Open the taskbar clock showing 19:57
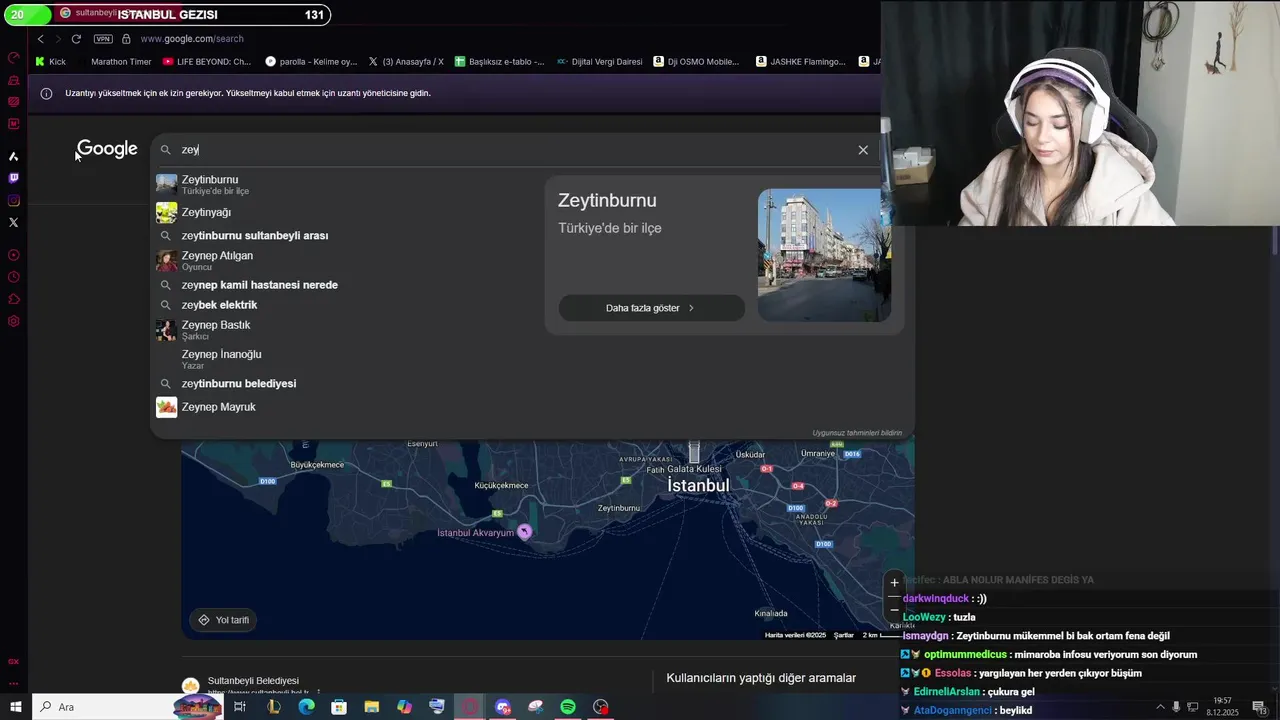The width and height of the screenshot is (1280, 720). (1222, 707)
